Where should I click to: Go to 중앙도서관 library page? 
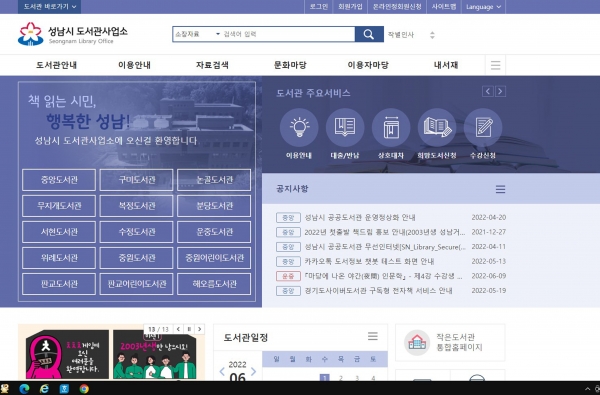59,180
